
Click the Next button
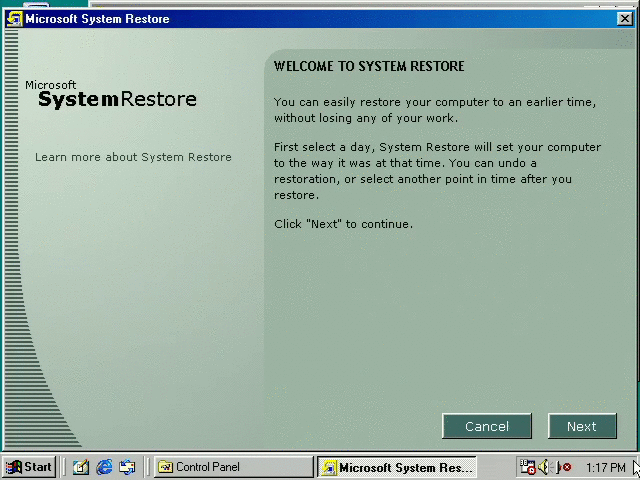[582, 426]
